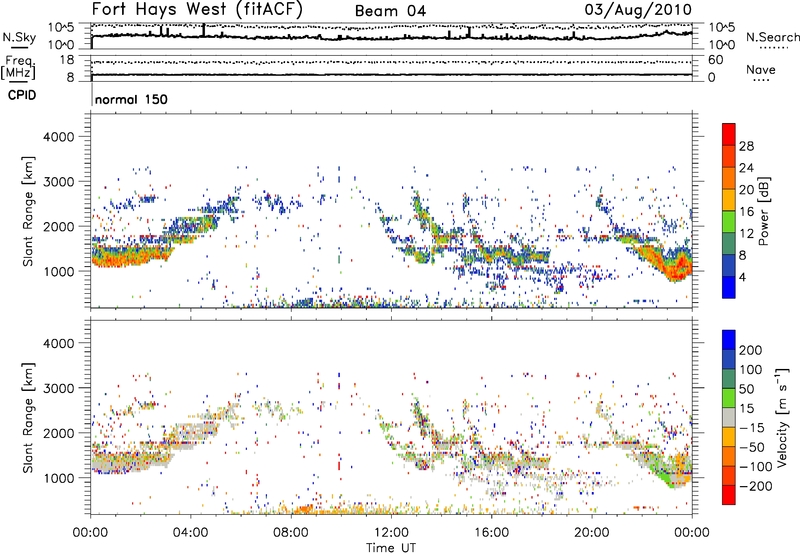Screen dimensions: 800x554
Task: Select the 'N.Search' legend label
Action: tap(772, 37)
